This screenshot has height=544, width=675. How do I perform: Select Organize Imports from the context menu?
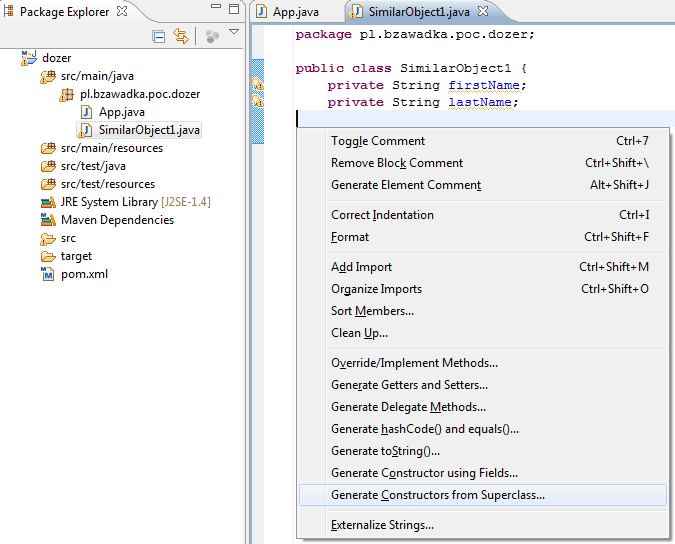[376, 289]
